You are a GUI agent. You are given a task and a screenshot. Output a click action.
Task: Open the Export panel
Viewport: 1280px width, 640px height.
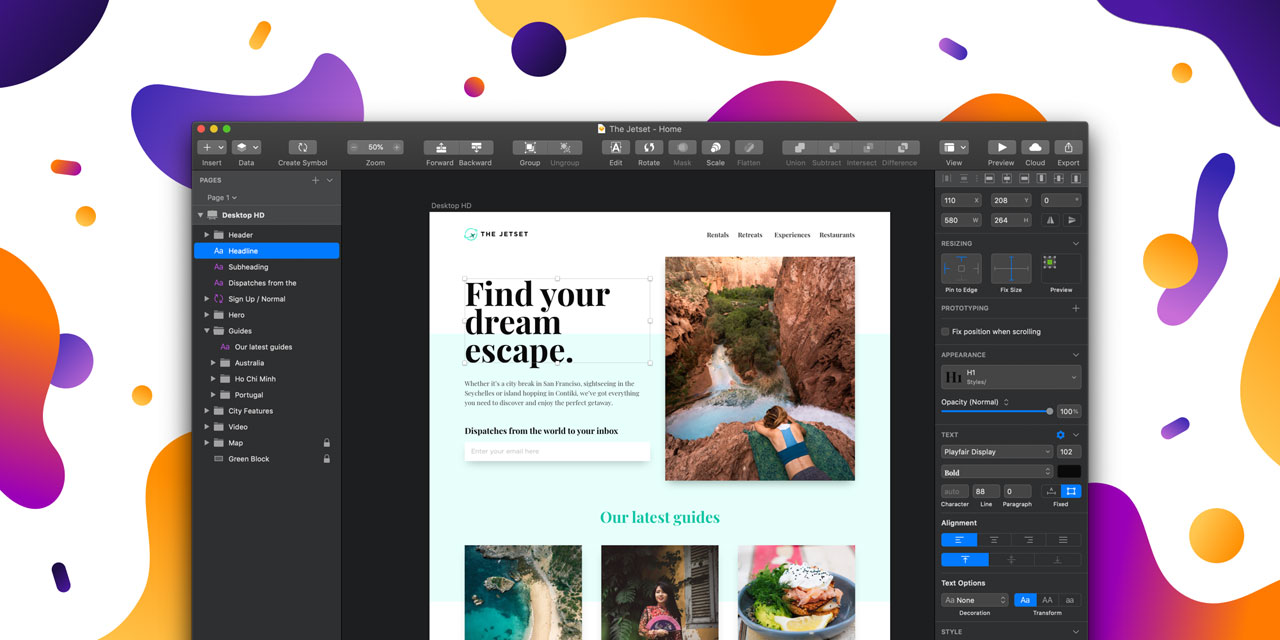click(x=1068, y=148)
